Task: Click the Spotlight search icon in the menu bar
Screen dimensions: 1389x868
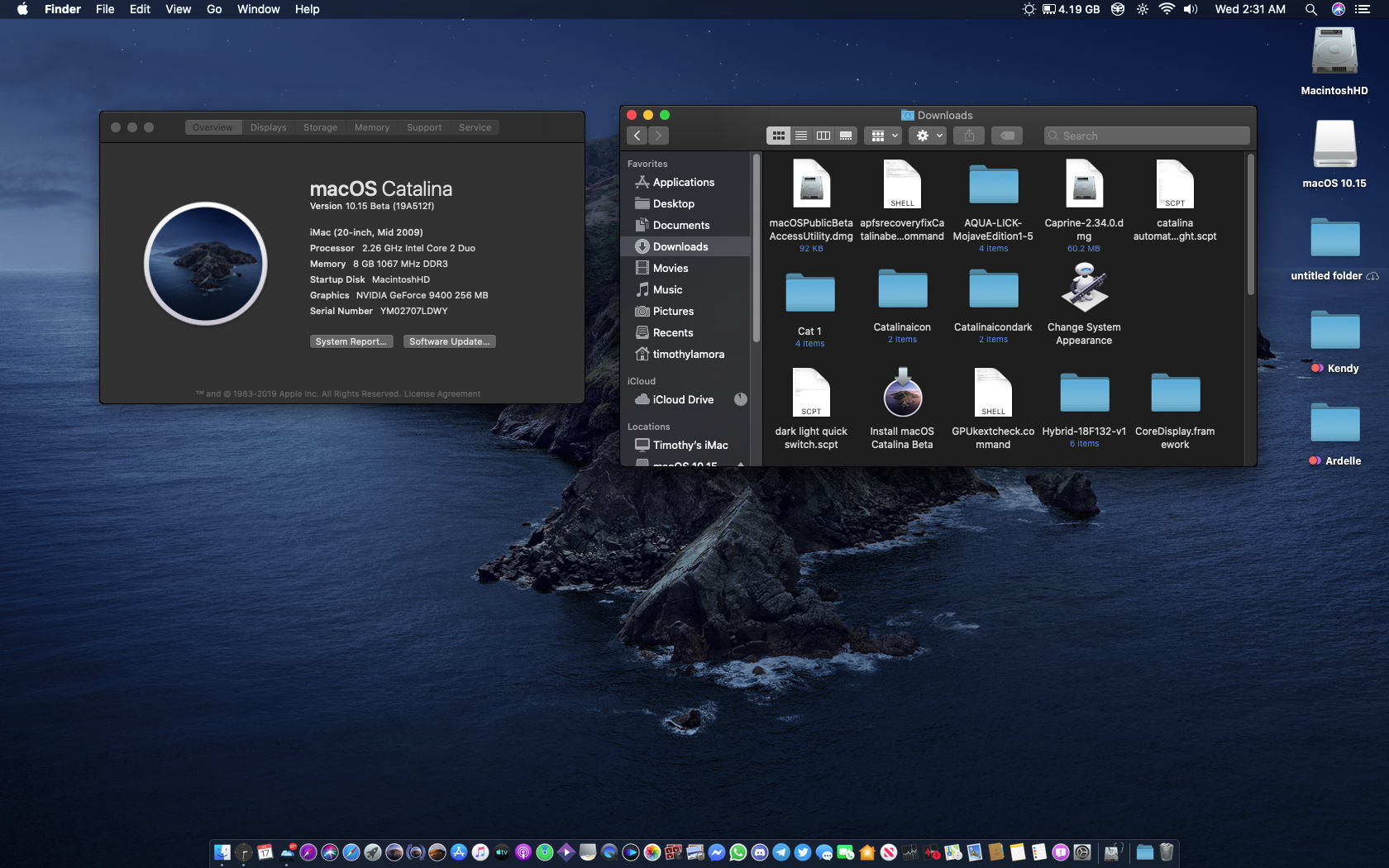Action: pos(1311,9)
